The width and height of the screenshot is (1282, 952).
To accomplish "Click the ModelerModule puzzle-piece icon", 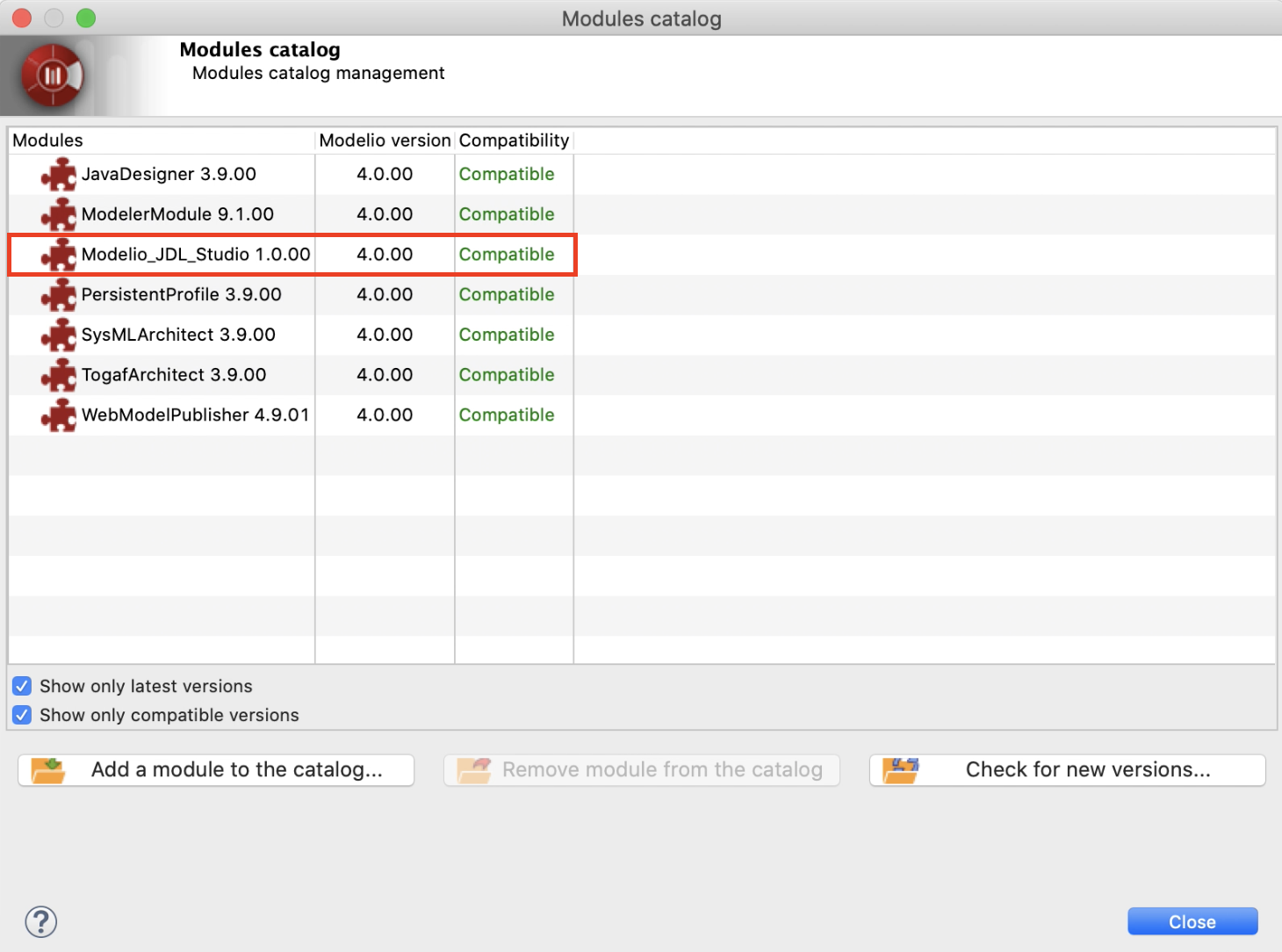I will pyautogui.click(x=59, y=214).
